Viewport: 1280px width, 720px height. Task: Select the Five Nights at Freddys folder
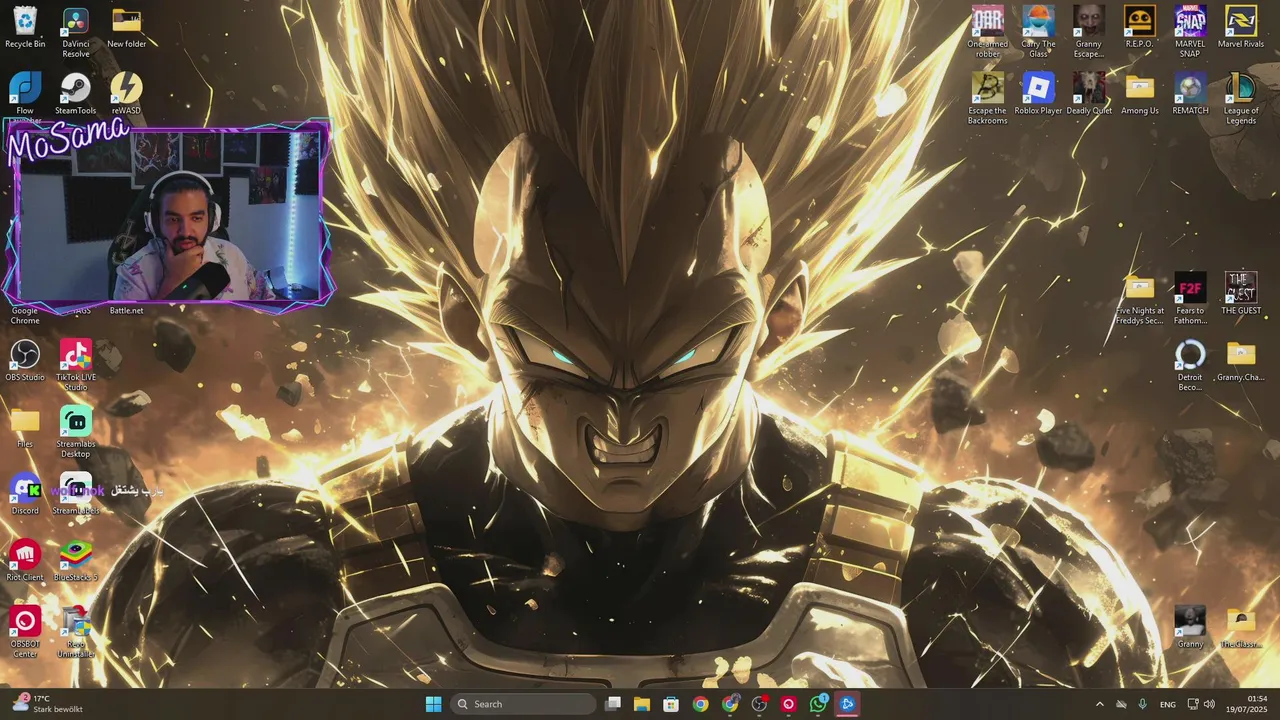[1139, 298]
